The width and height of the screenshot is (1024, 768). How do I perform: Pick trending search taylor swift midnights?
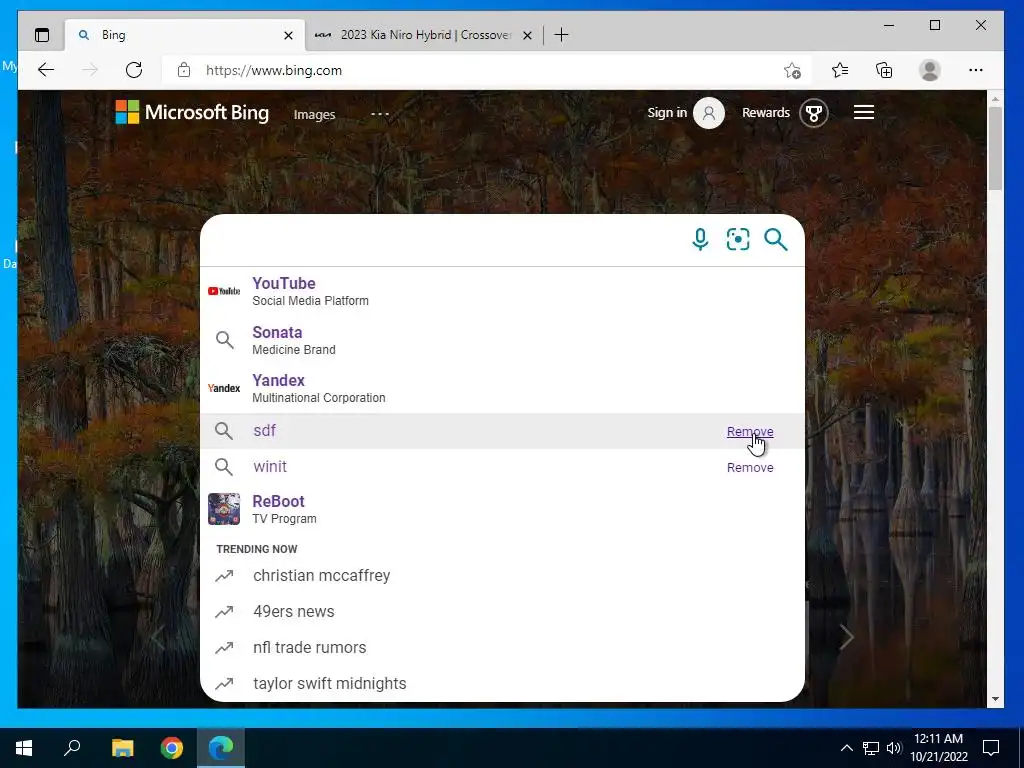pyautogui.click(x=502, y=683)
